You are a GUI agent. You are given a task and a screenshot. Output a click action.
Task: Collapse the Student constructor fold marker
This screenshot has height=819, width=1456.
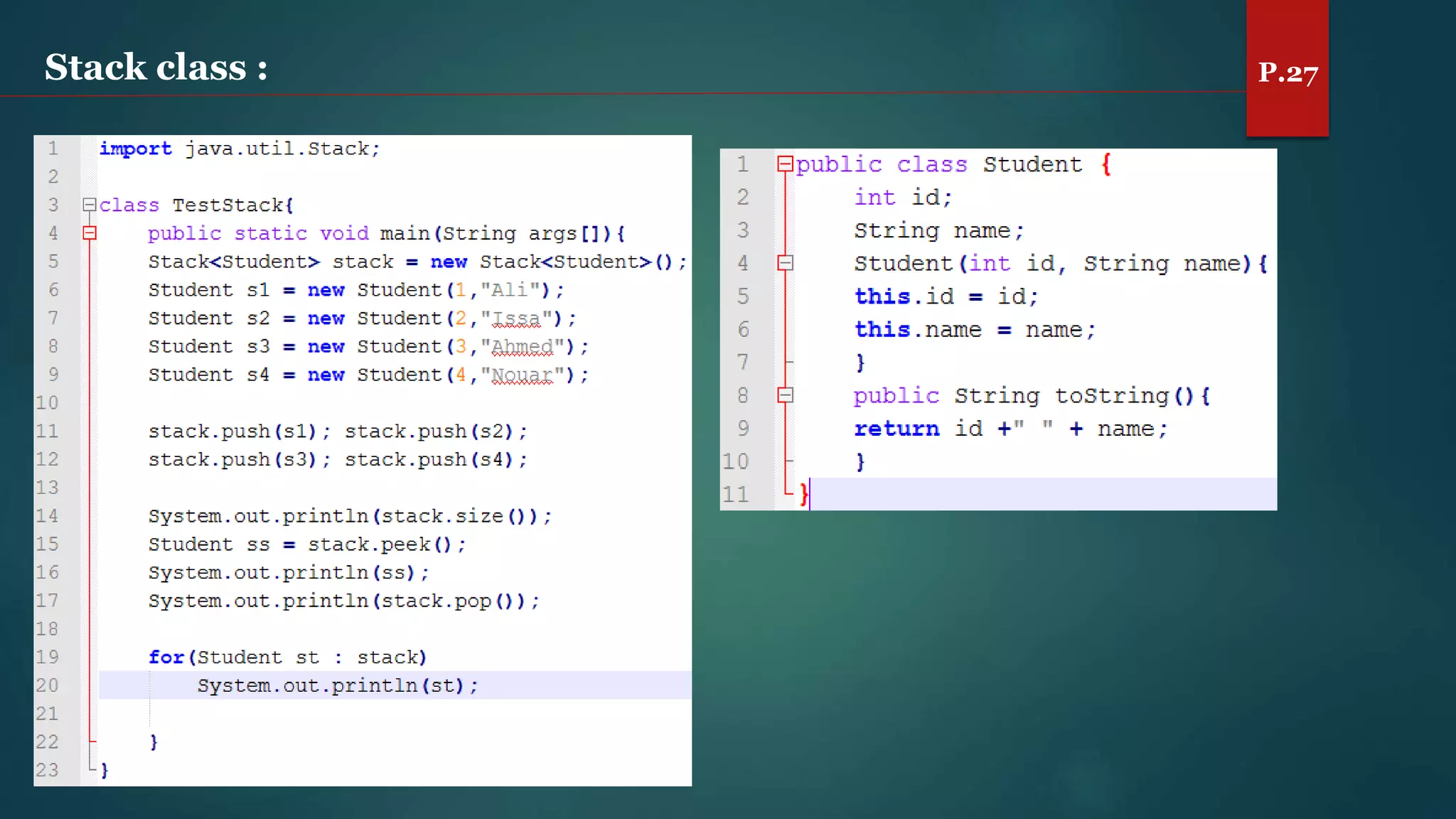785,263
